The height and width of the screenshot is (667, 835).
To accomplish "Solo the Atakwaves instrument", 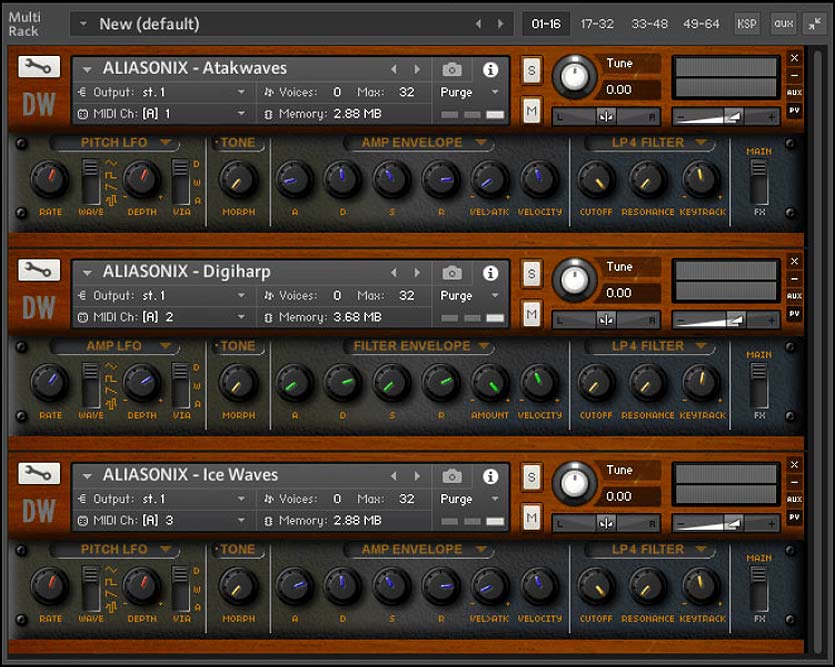I will (530, 70).
